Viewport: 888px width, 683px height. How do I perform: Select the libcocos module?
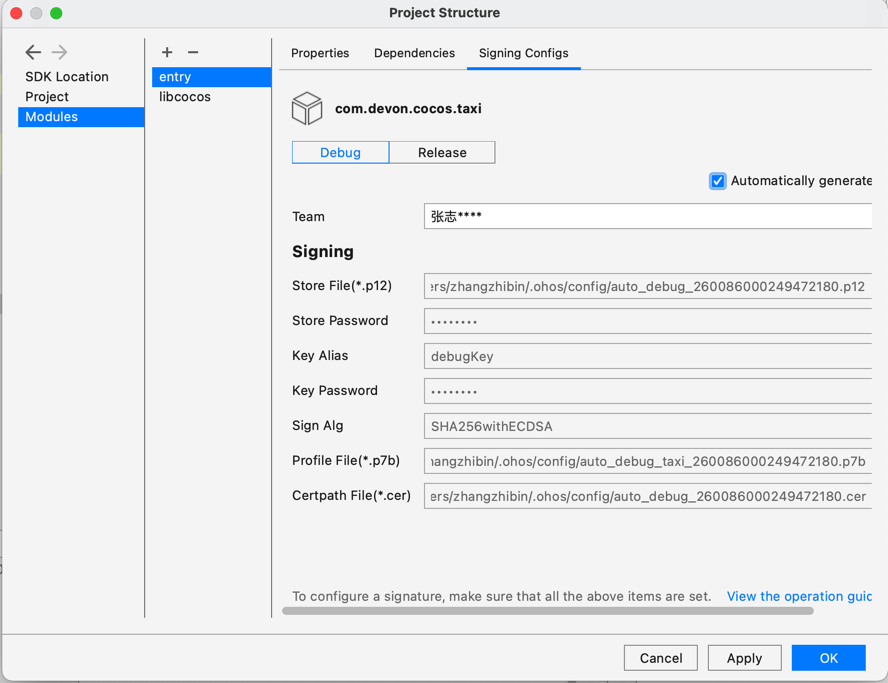[x=184, y=96]
